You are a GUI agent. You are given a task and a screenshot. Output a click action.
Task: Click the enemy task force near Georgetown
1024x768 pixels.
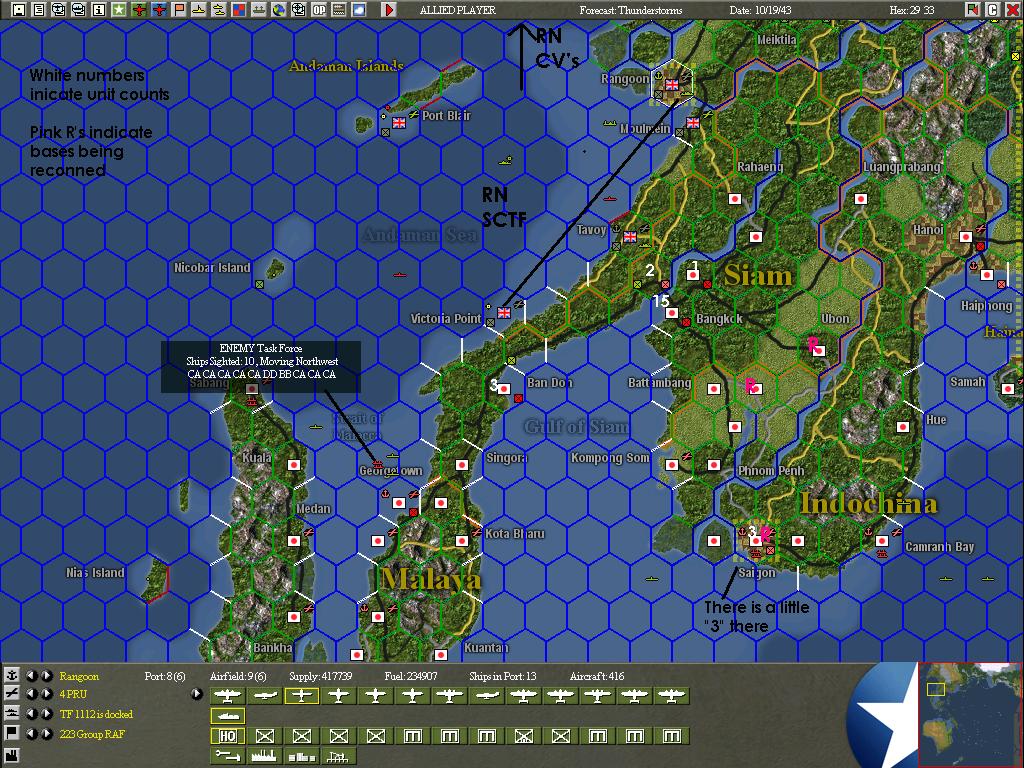[377, 464]
